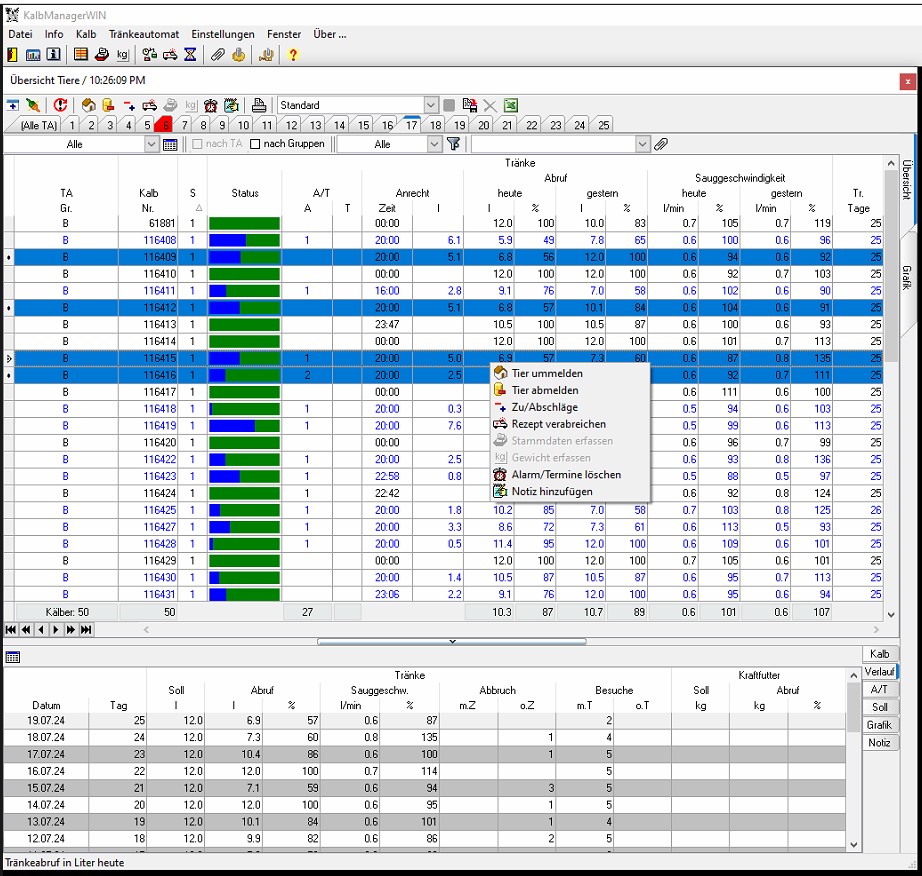
Task: Click the 'Grafik' button in lower panel
Action: pos(878,725)
